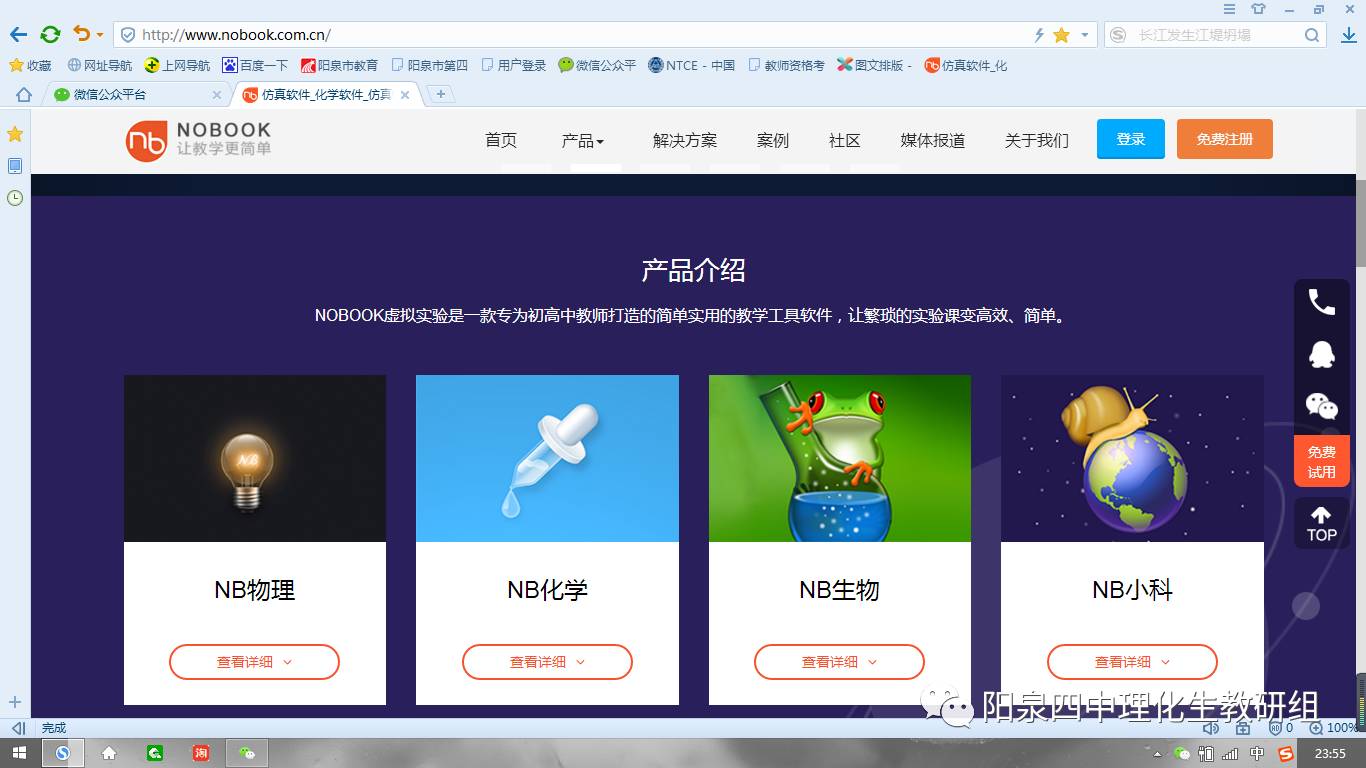This screenshot has width=1366, height=768.
Task: Open NTCE - 中国 bookmark
Action: tap(691, 65)
